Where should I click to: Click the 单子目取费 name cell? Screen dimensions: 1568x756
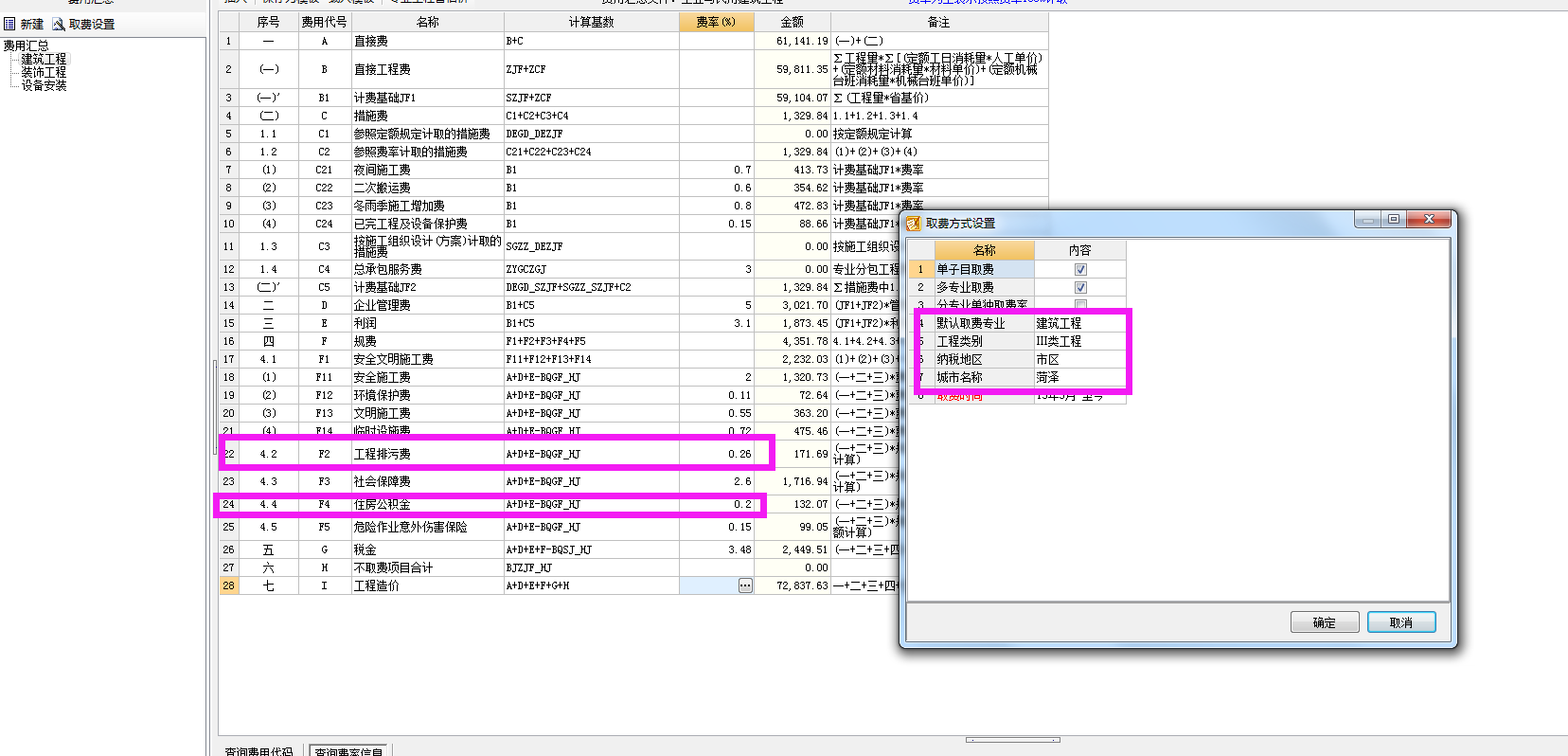(985, 269)
